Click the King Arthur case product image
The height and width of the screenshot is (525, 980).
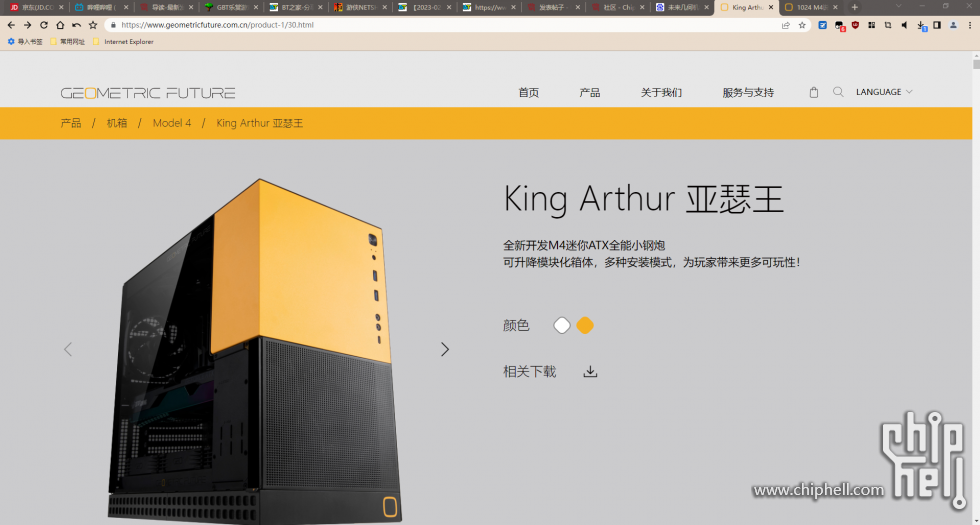tap(256, 353)
